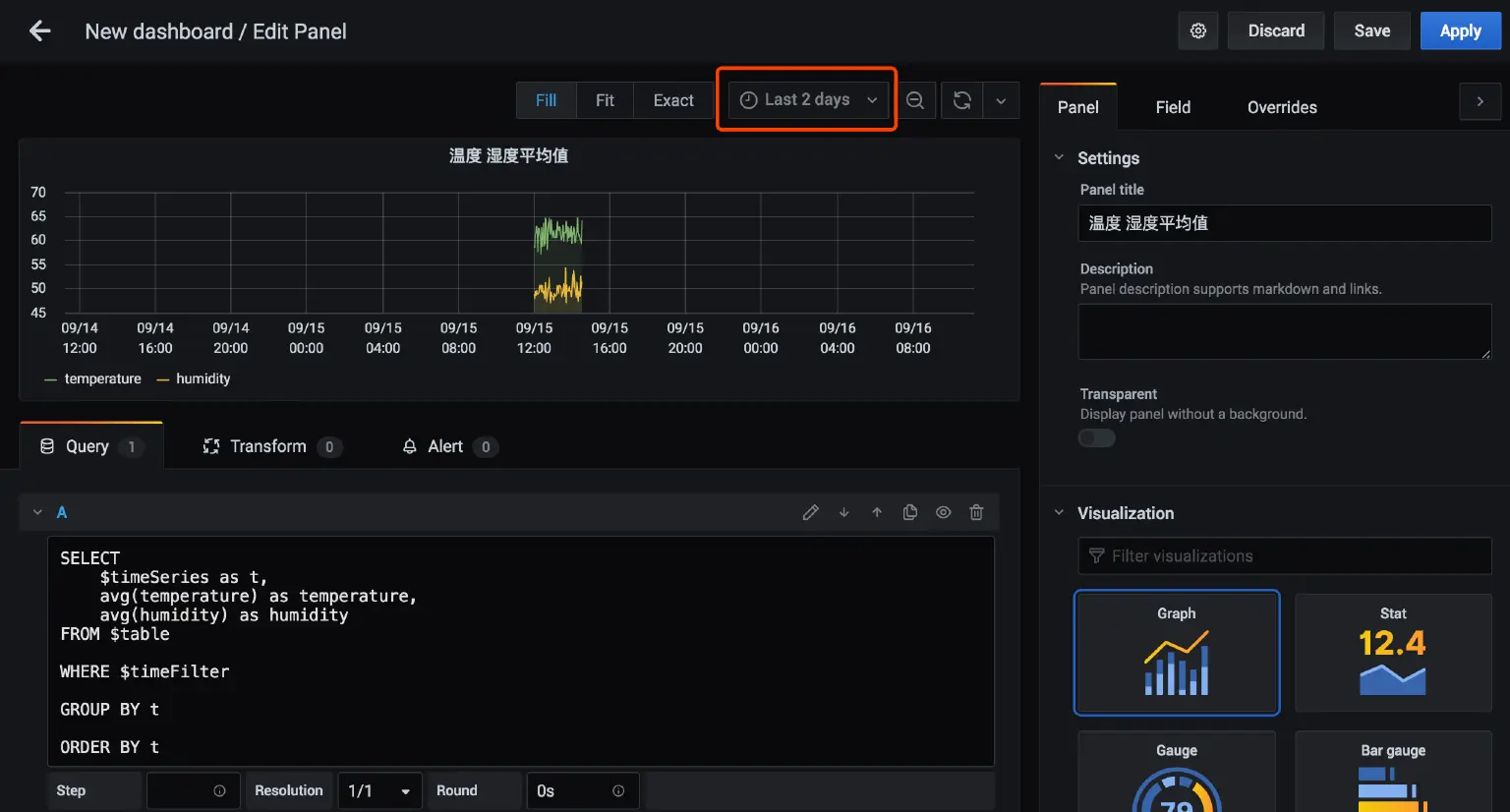Open the Field tab

point(1173,107)
